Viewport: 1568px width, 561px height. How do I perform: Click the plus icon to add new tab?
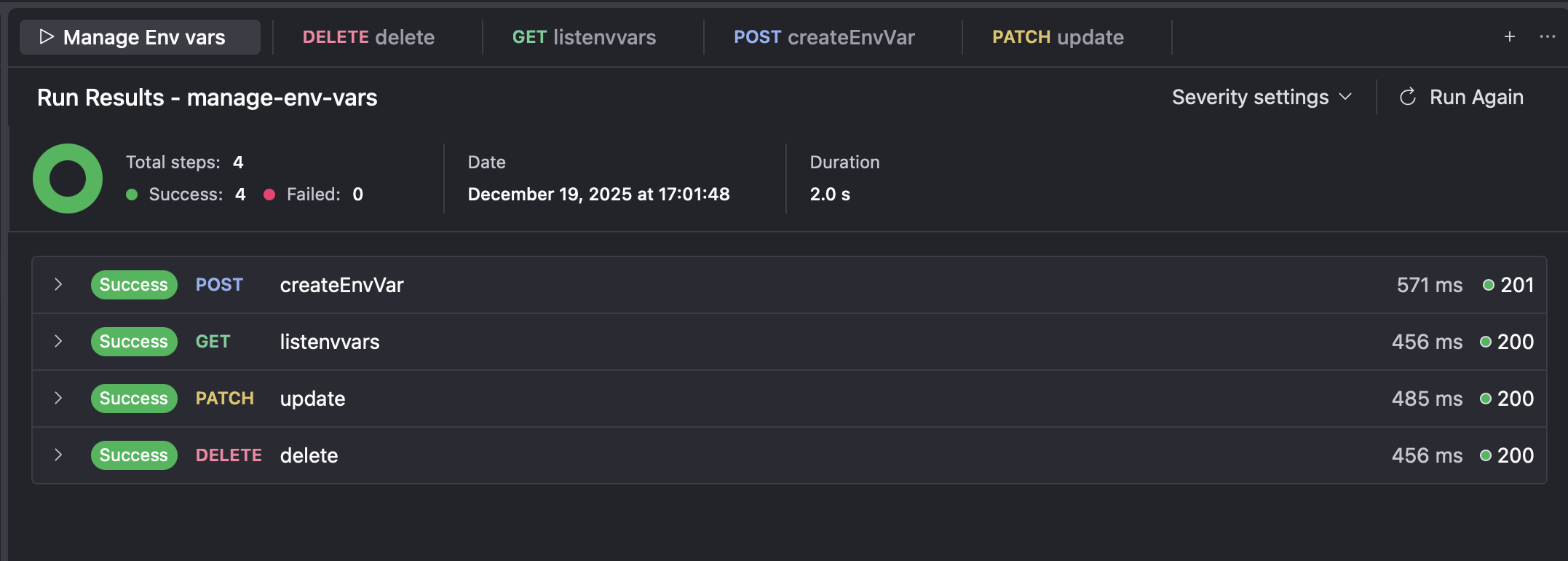click(1510, 36)
